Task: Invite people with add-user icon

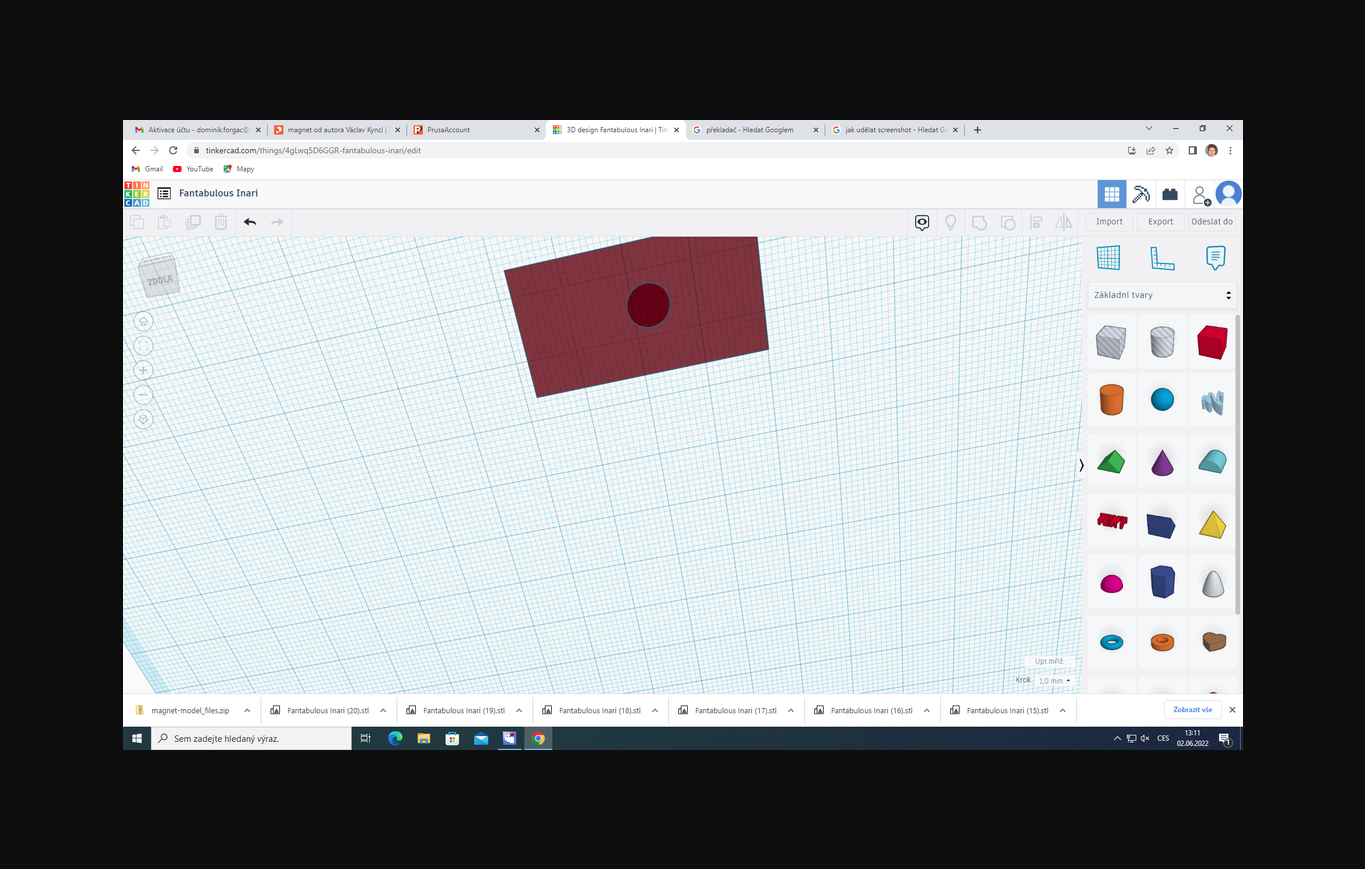Action: point(1201,195)
